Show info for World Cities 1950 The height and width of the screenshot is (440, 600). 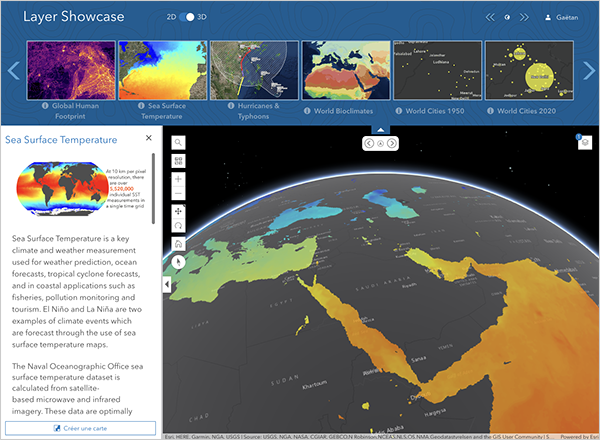click(399, 111)
